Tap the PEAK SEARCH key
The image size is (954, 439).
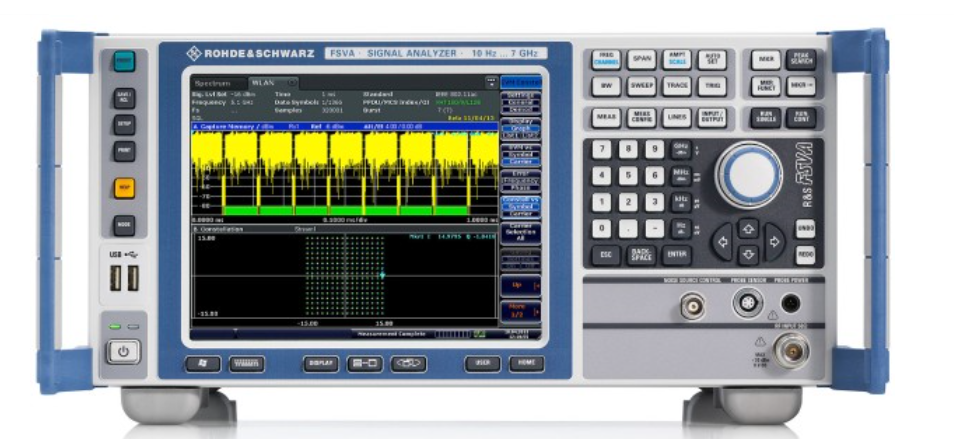801,60
